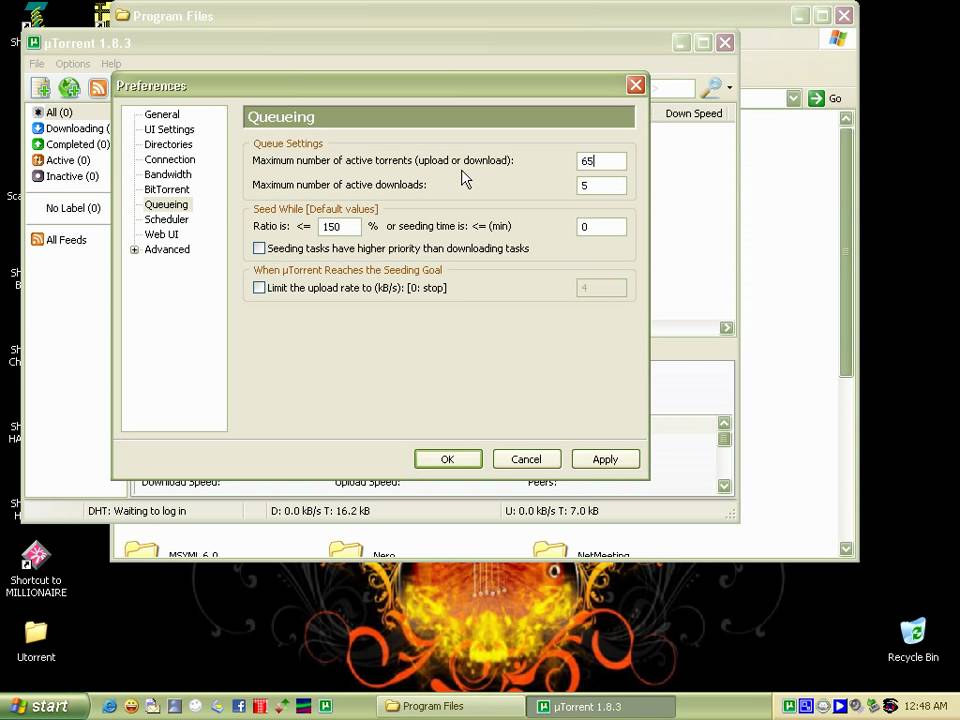Image resolution: width=960 pixels, height=720 pixels.
Task: Open All Feeds in µTorrent sidebar
Action: coord(59,240)
